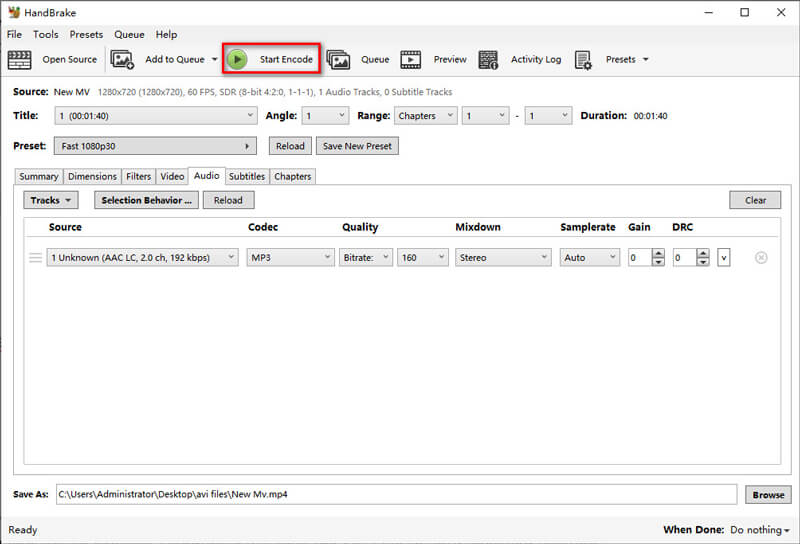Remove audio track with circled X icon

point(761,258)
